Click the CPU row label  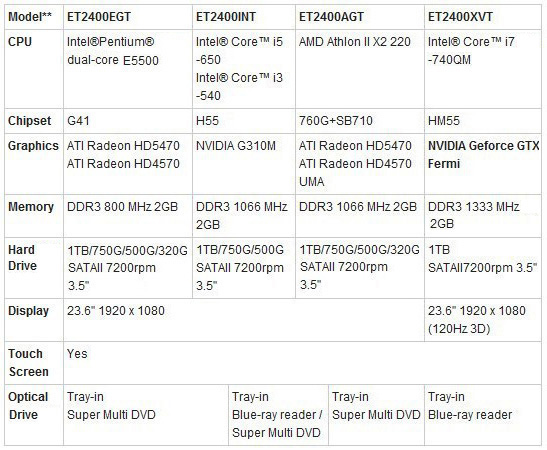pyautogui.click(x=20, y=42)
